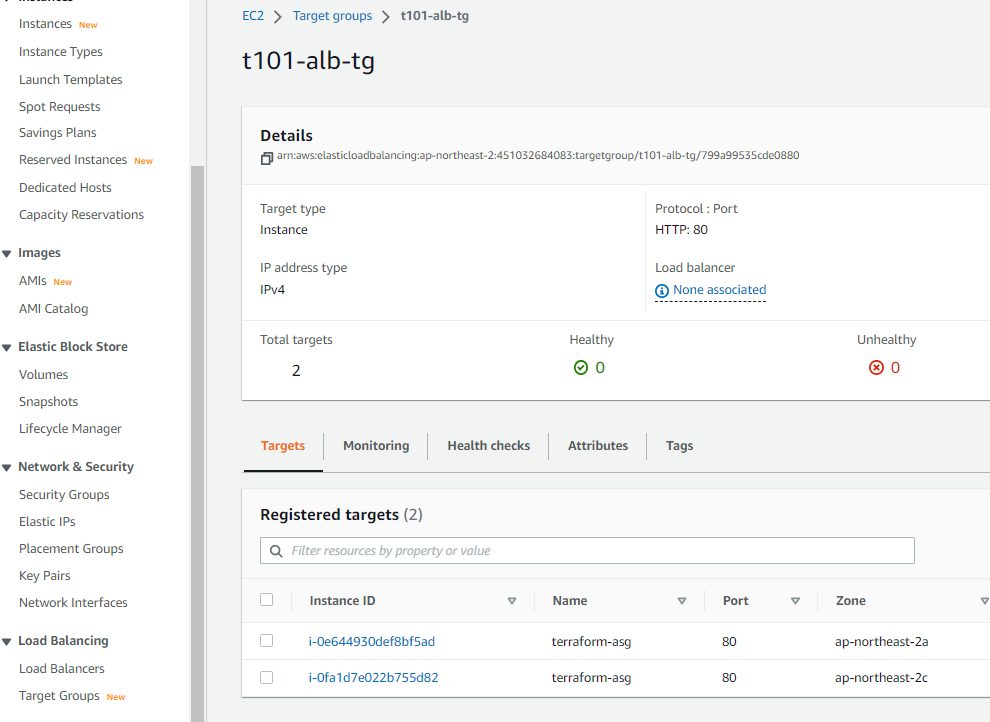
Task: Check the row for i-0e644930def8bf5ad
Action: click(266, 641)
